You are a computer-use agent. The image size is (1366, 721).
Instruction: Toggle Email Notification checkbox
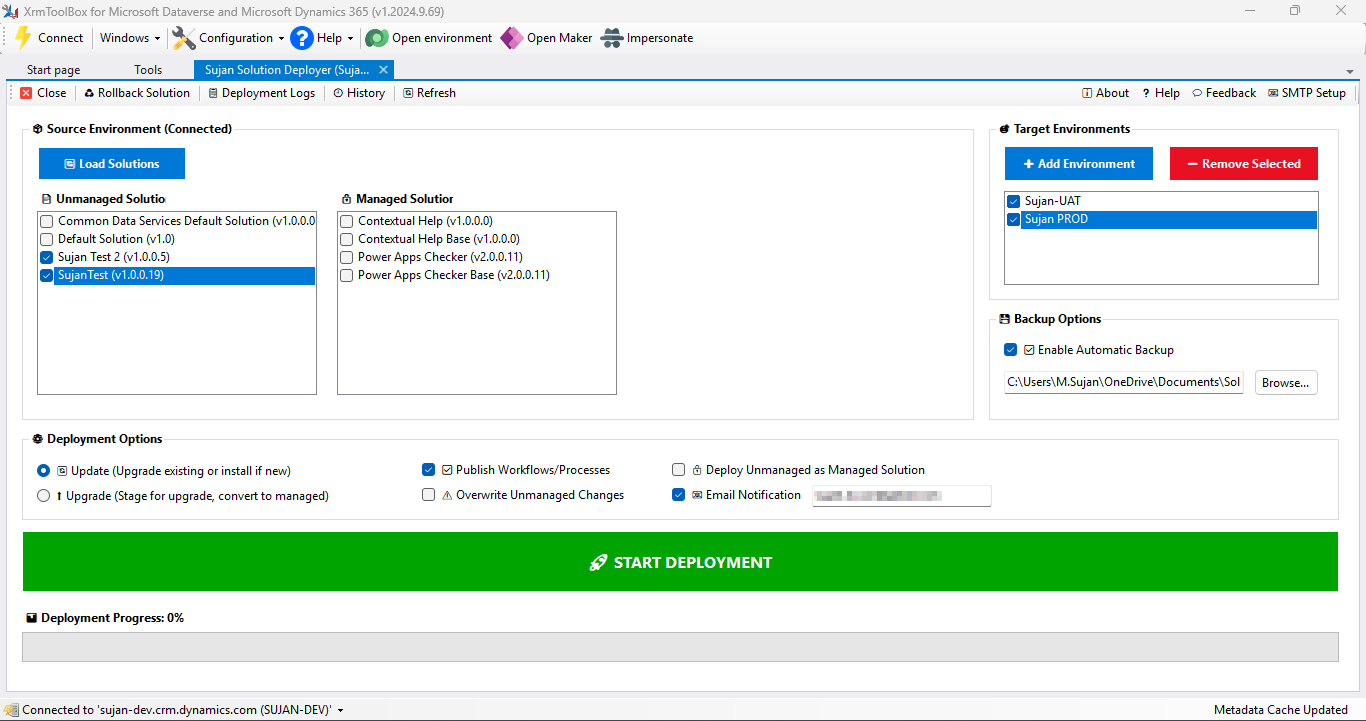pos(679,495)
